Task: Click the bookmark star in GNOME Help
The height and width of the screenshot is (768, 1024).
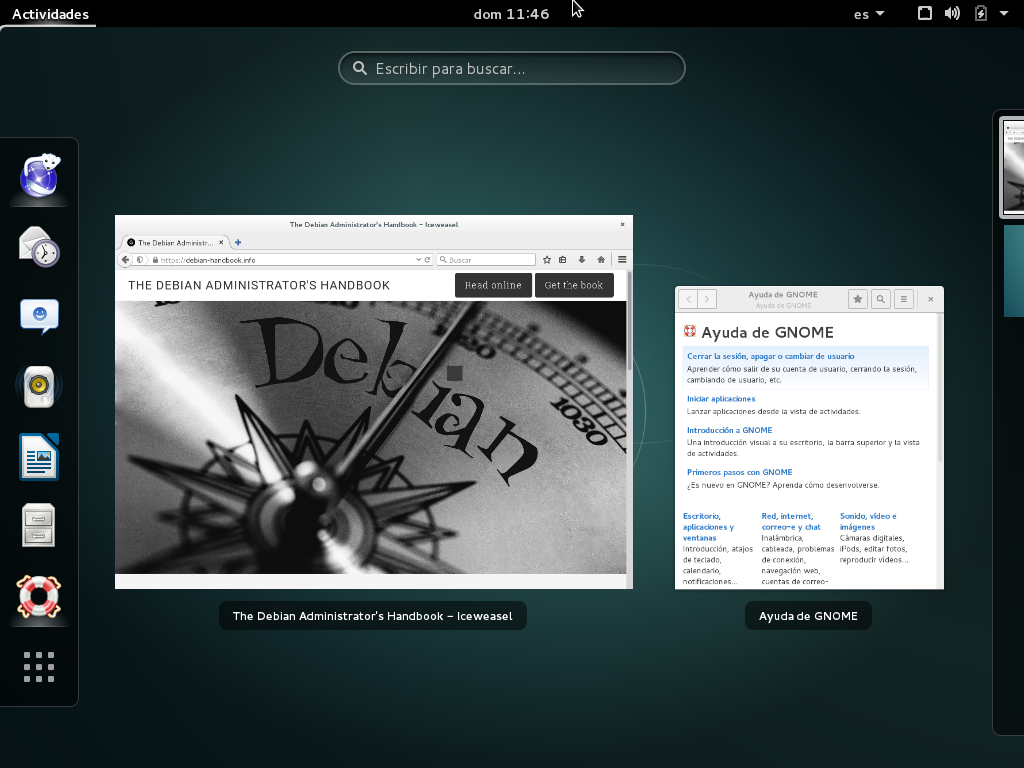Action: [x=857, y=299]
